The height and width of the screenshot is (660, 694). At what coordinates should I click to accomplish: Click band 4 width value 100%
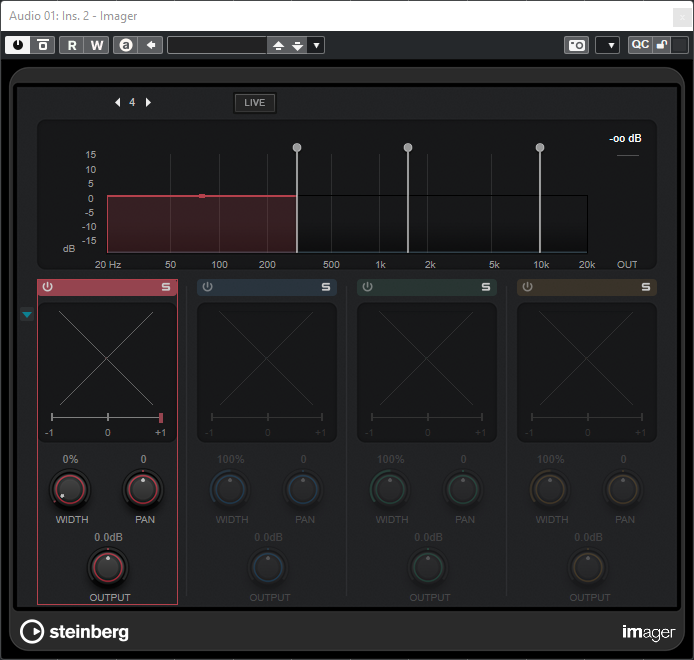click(551, 459)
